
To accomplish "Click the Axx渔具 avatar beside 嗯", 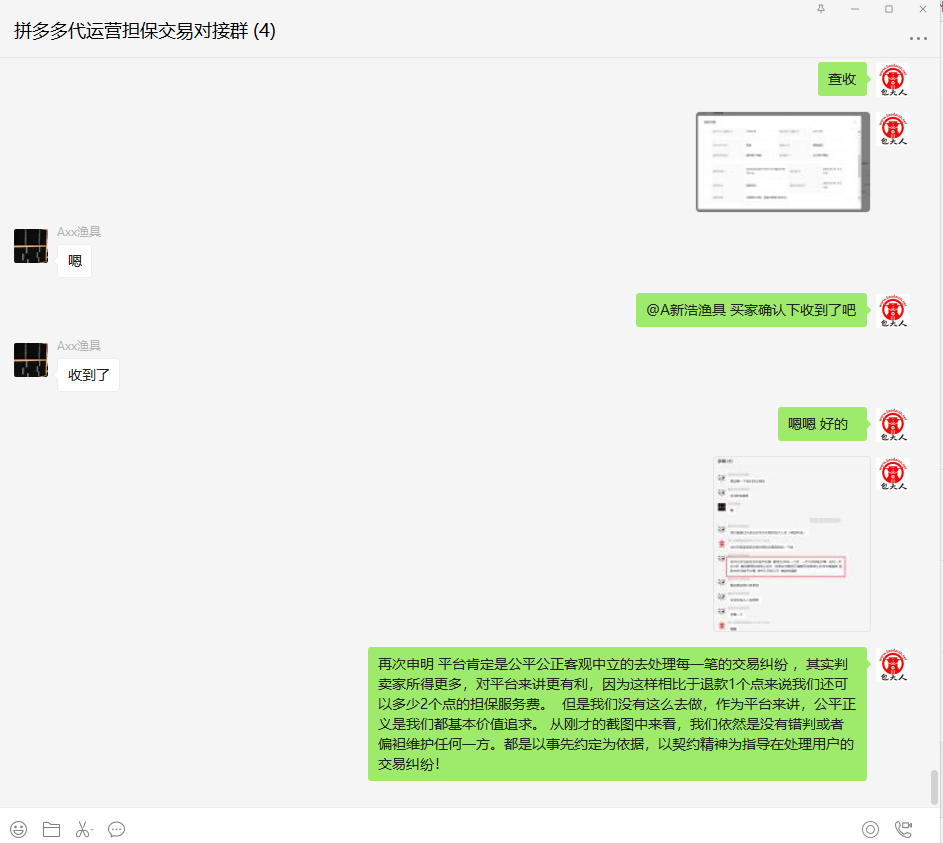I will (x=31, y=246).
